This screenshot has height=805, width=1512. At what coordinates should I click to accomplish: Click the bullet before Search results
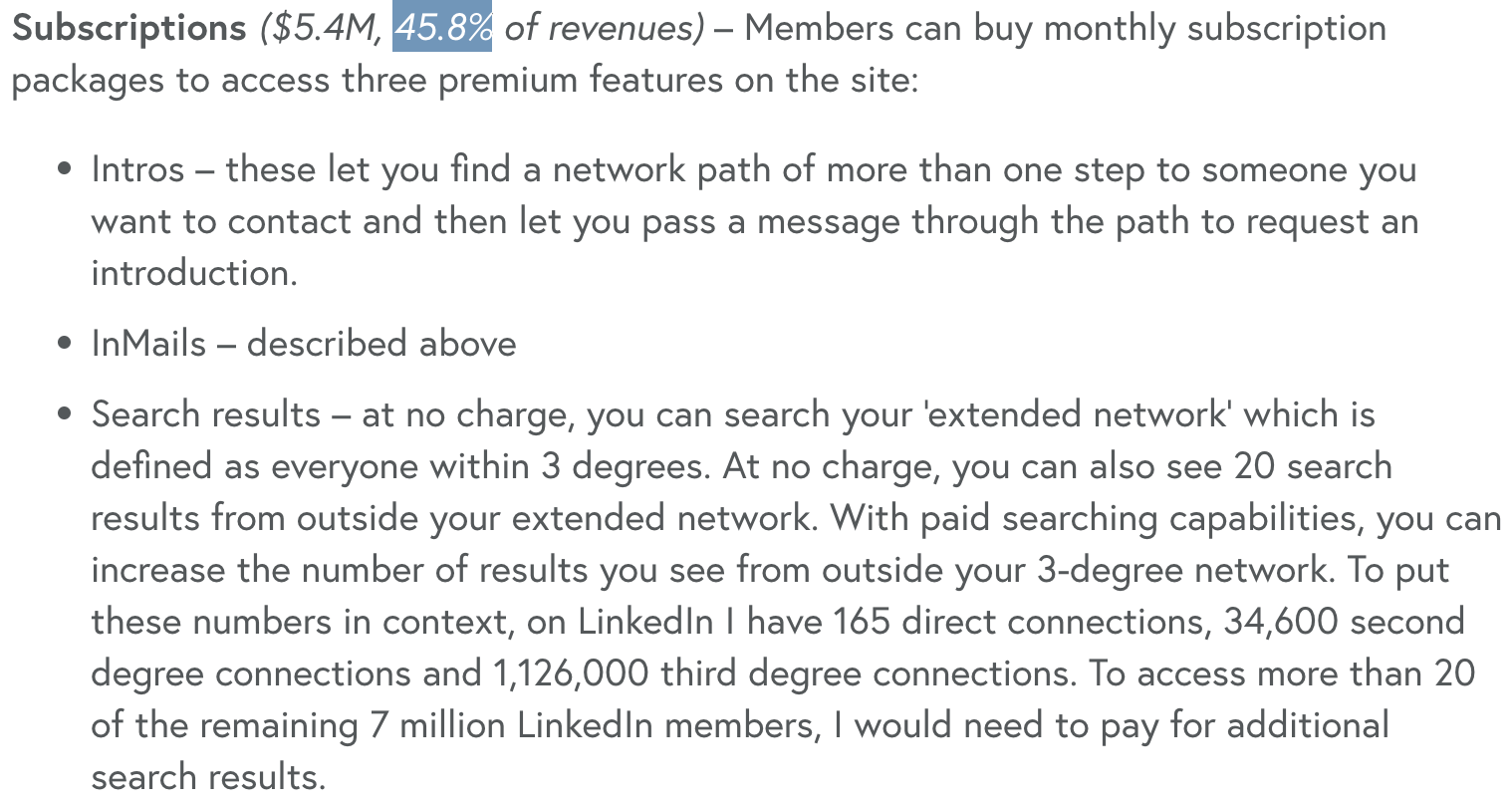pyautogui.click(x=65, y=415)
